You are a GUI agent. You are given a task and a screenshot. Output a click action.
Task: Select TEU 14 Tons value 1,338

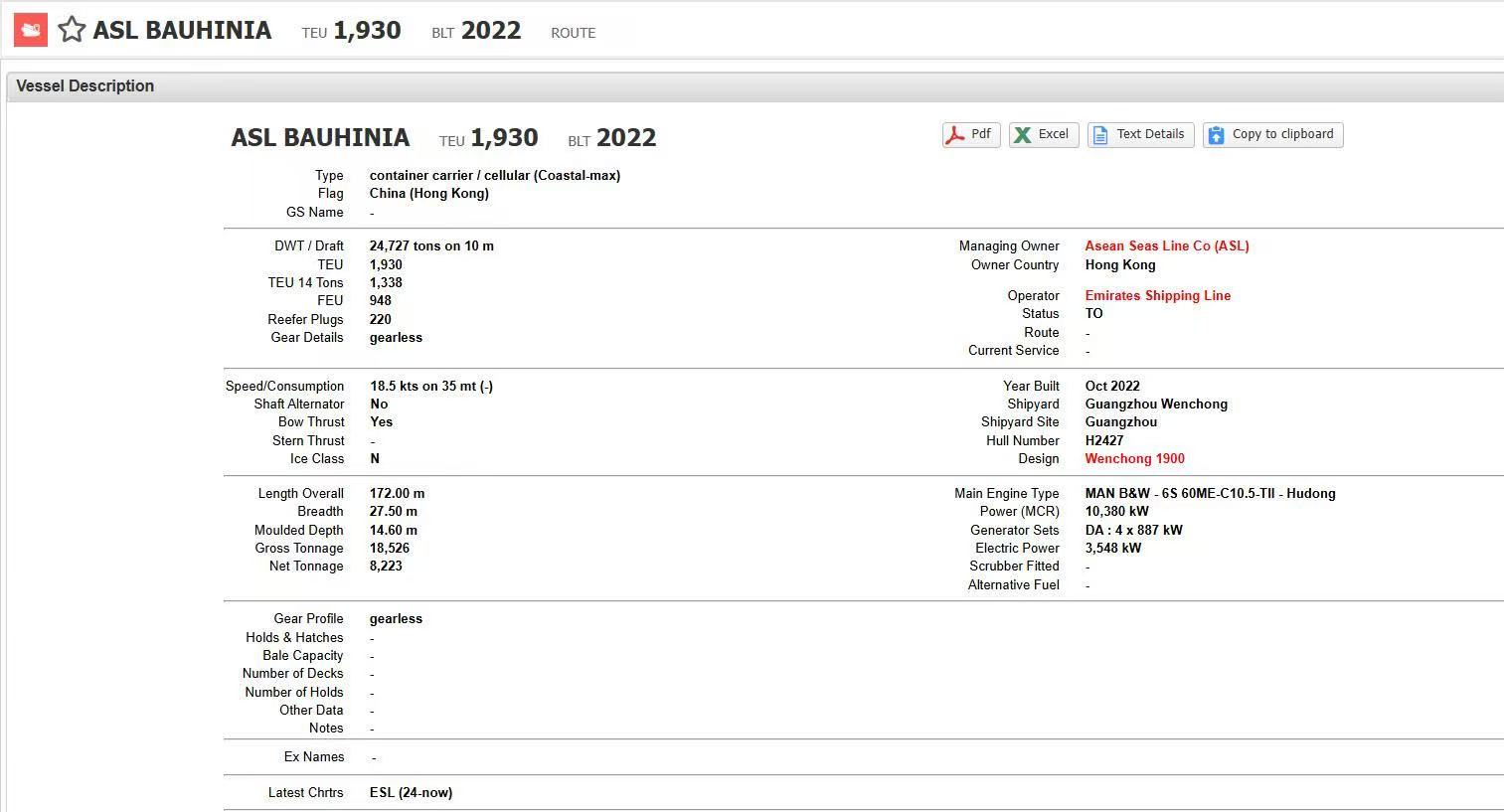coord(386,283)
